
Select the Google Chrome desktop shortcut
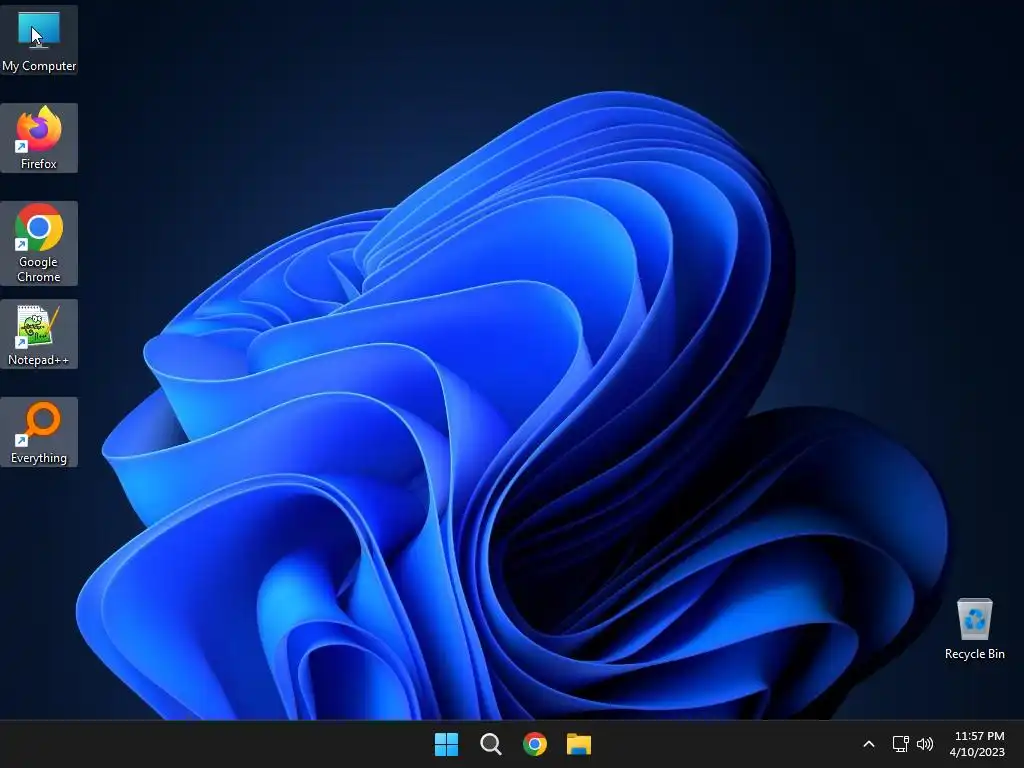point(39,243)
